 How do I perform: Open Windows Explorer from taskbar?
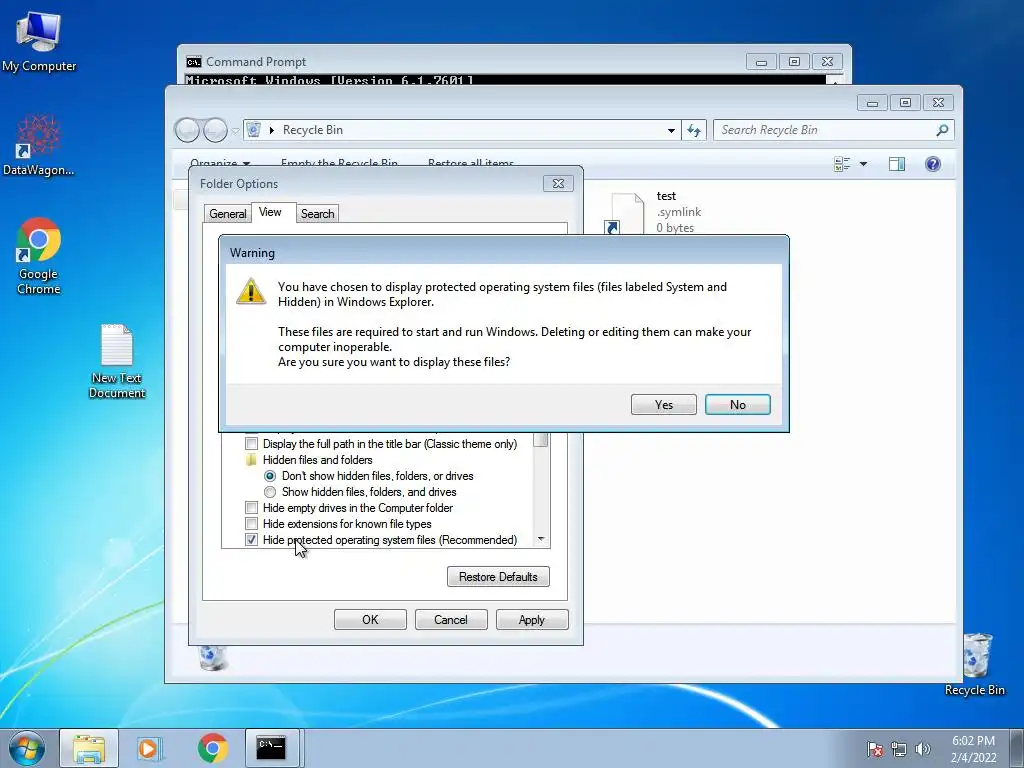coord(89,748)
